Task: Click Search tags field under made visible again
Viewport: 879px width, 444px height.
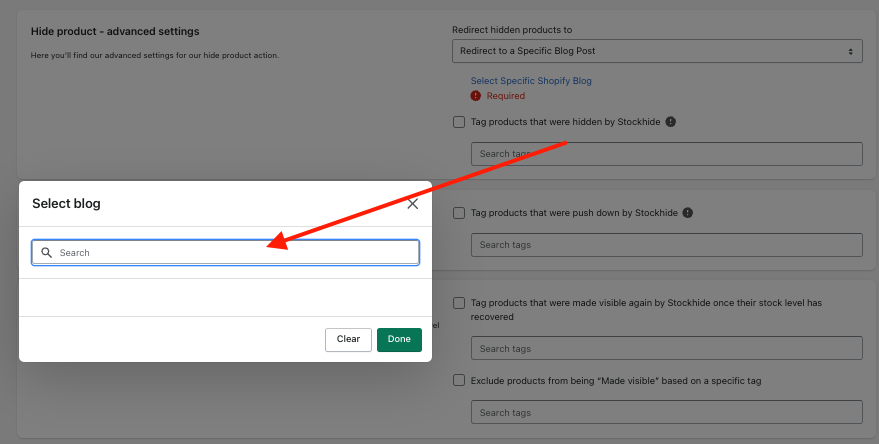Action: [x=666, y=349]
